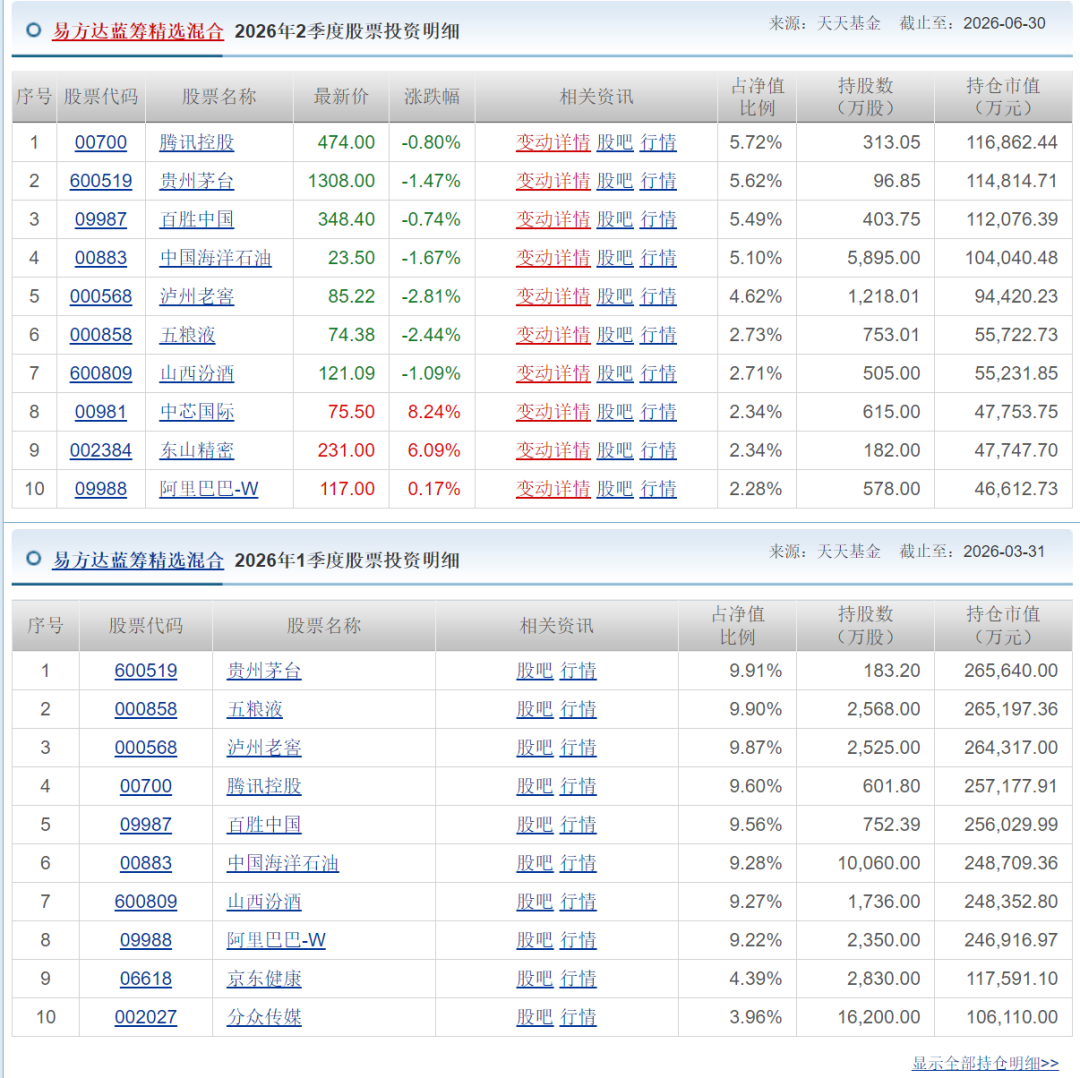The height and width of the screenshot is (1078, 1080).
Task: Click stock code 00883 in Q1 table
Action: pos(146,864)
